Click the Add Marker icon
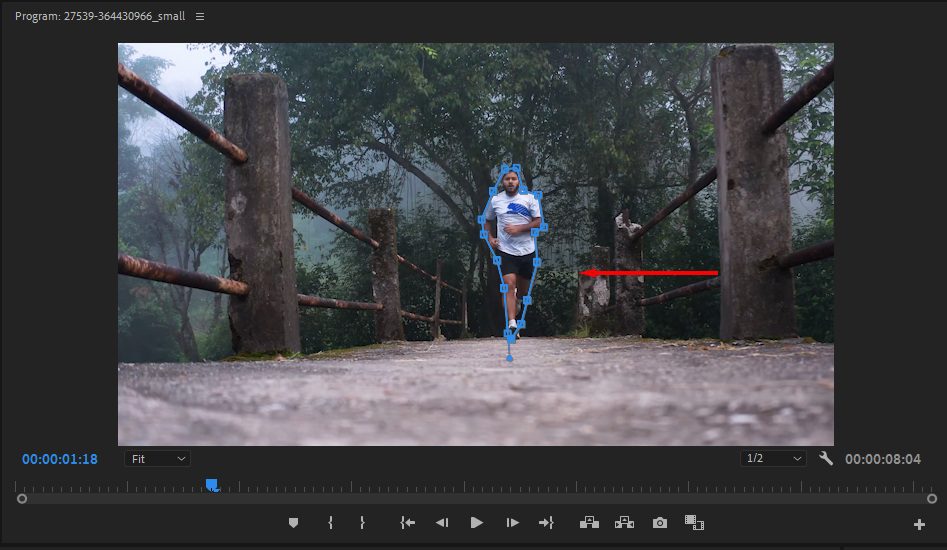The image size is (947, 550). pyautogui.click(x=293, y=523)
